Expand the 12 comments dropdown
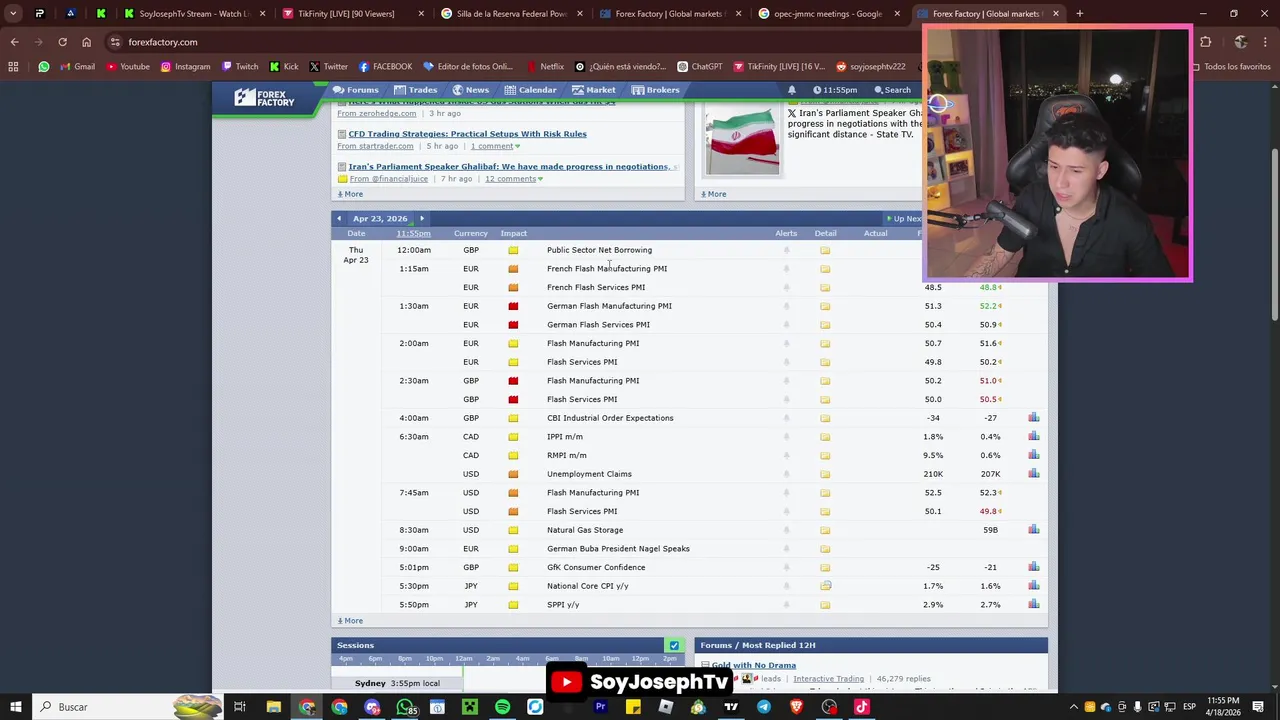1280x720 pixels. [x=514, y=179]
